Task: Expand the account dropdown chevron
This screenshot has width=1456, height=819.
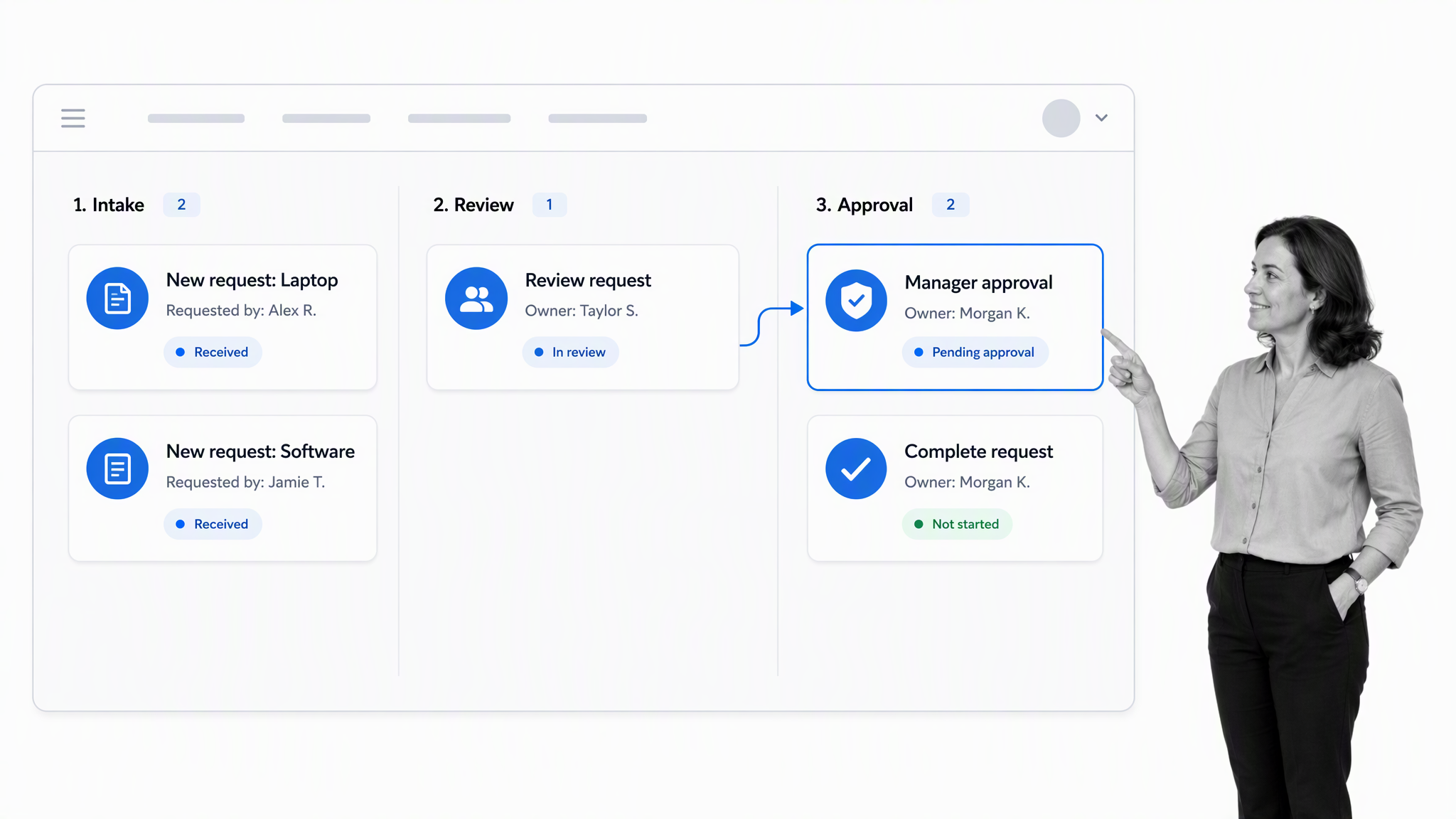Action: coord(1101,118)
